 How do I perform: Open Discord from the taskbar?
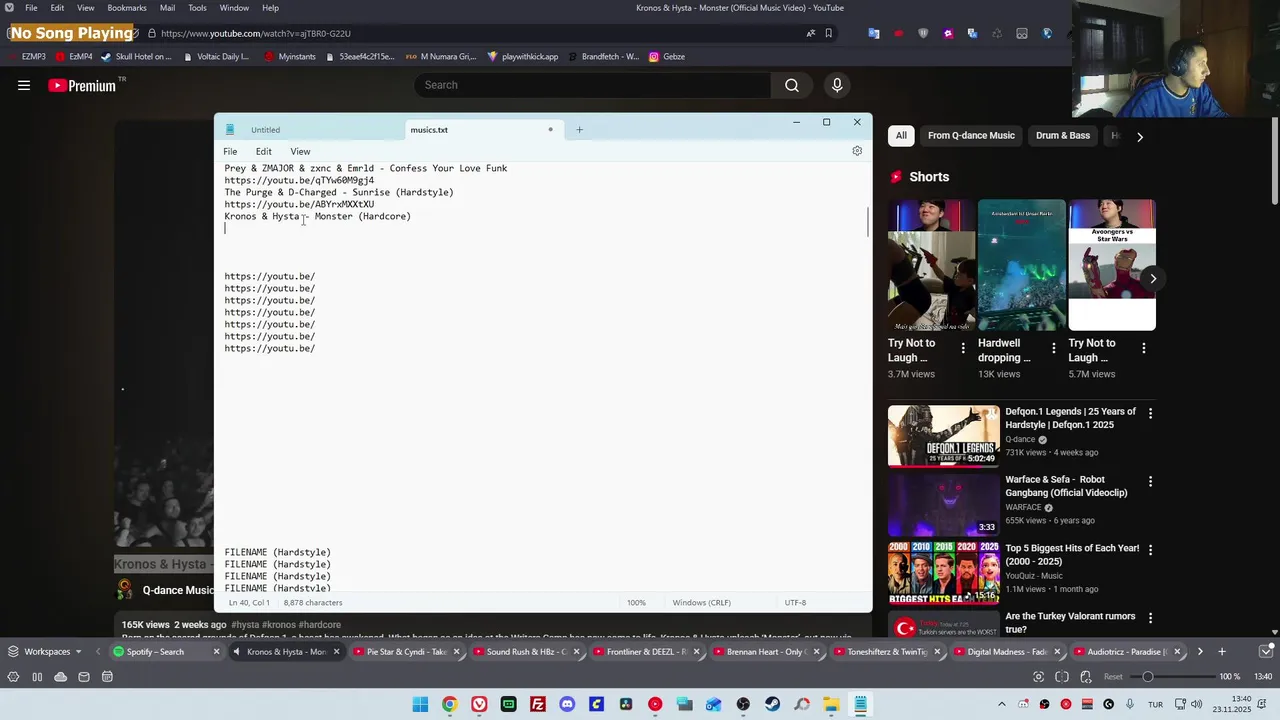tap(567, 704)
